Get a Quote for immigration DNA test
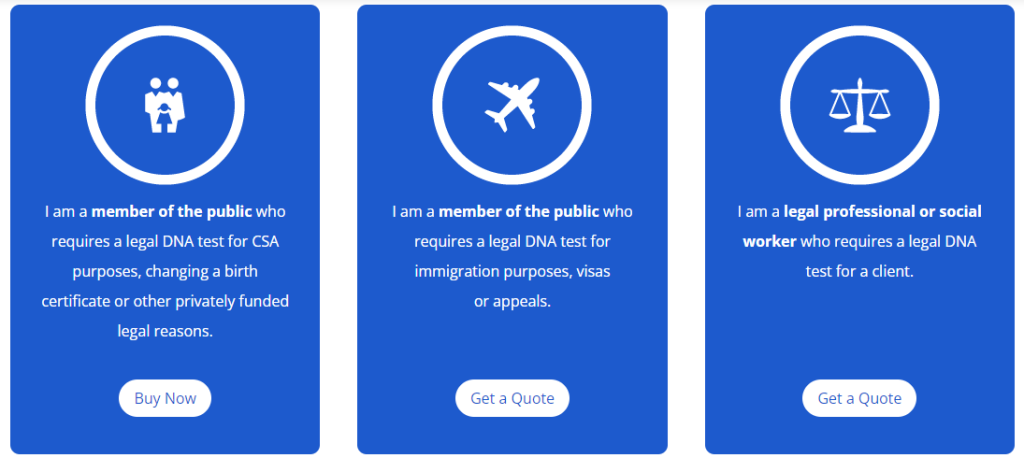 pyautogui.click(x=512, y=398)
